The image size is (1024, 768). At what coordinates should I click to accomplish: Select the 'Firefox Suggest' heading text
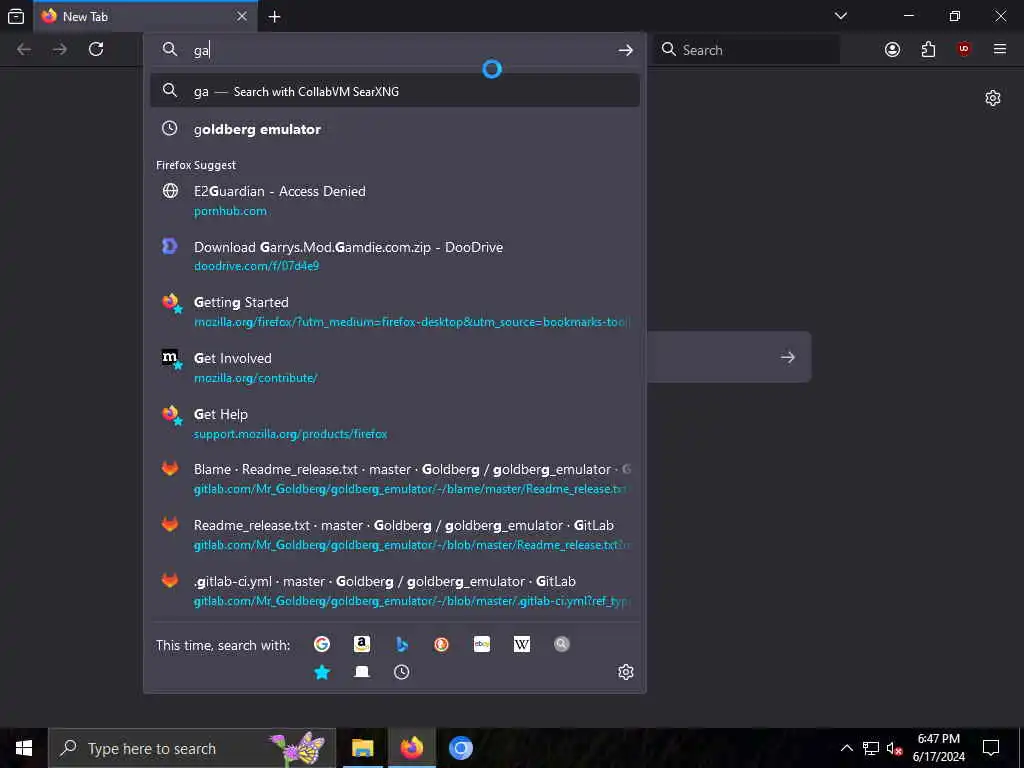[x=196, y=165]
